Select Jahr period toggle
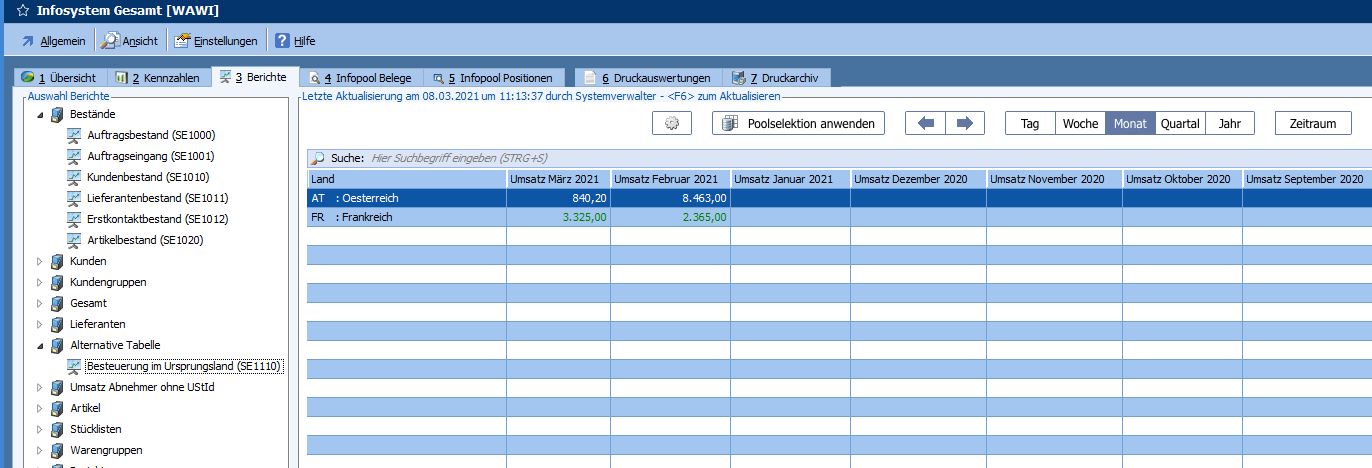 [1230, 123]
